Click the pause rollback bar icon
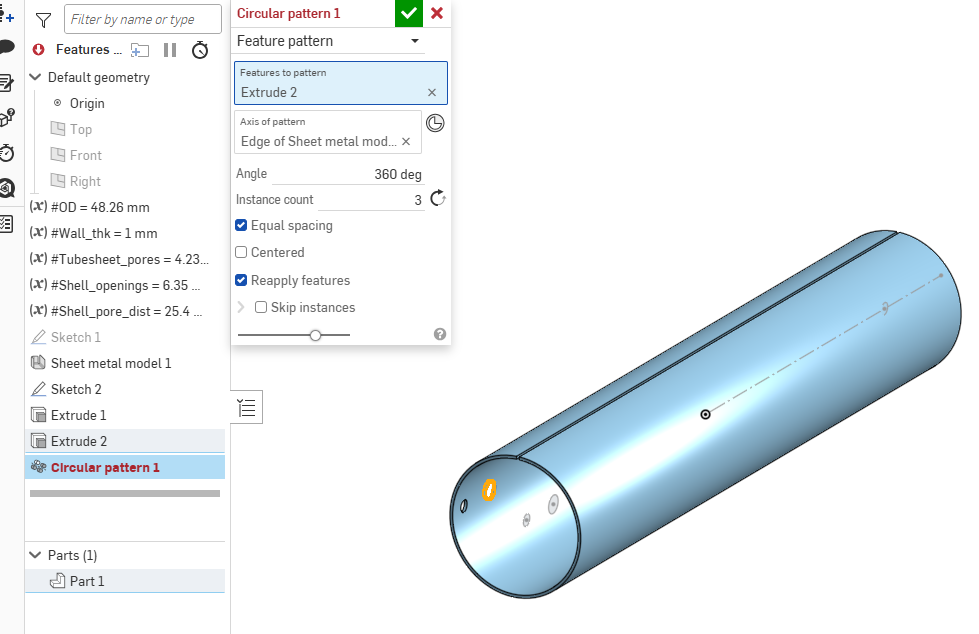This screenshot has width=979, height=634. click(170, 50)
